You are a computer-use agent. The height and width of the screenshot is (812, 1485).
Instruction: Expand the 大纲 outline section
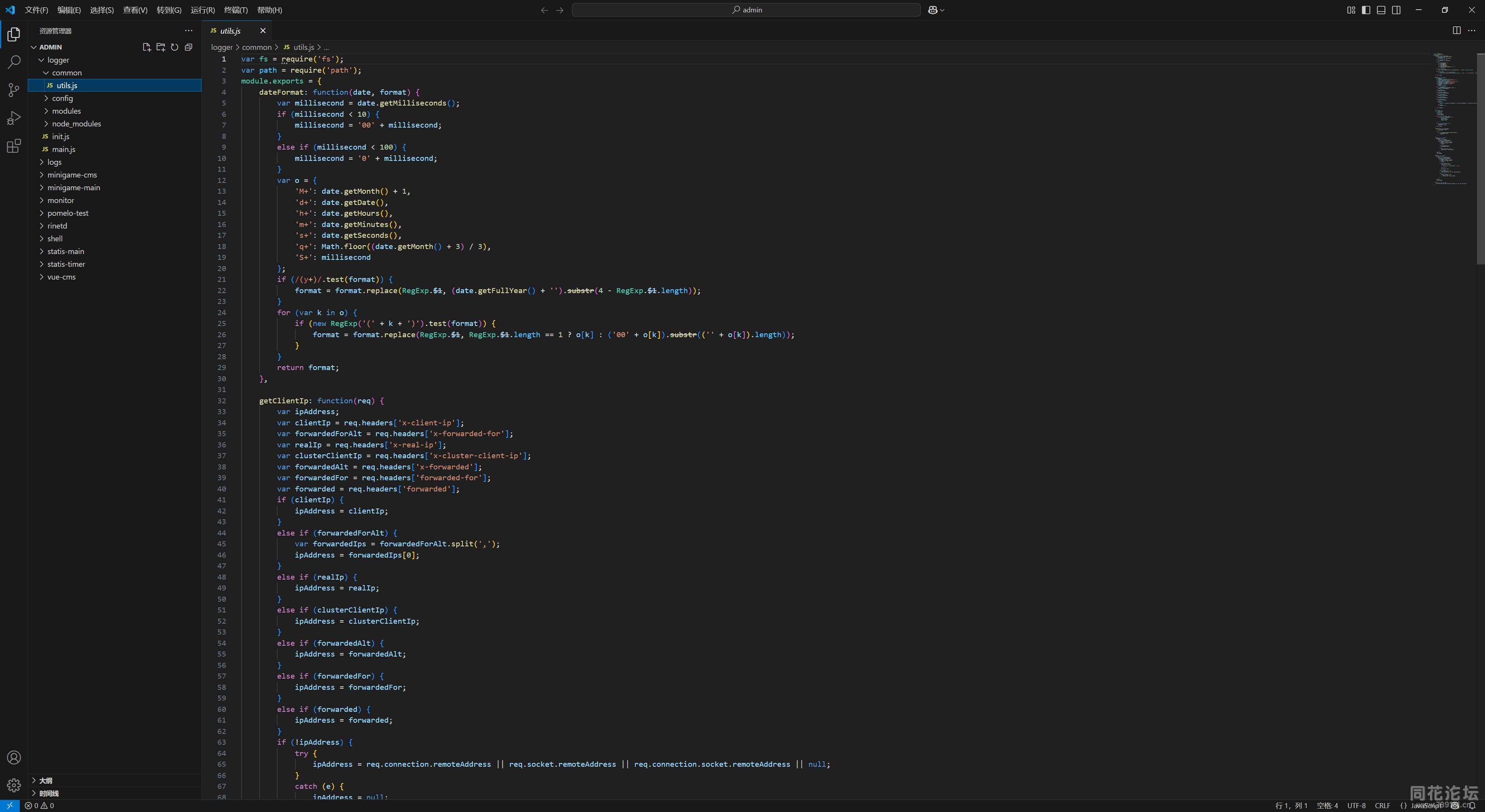click(x=115, y=780)
